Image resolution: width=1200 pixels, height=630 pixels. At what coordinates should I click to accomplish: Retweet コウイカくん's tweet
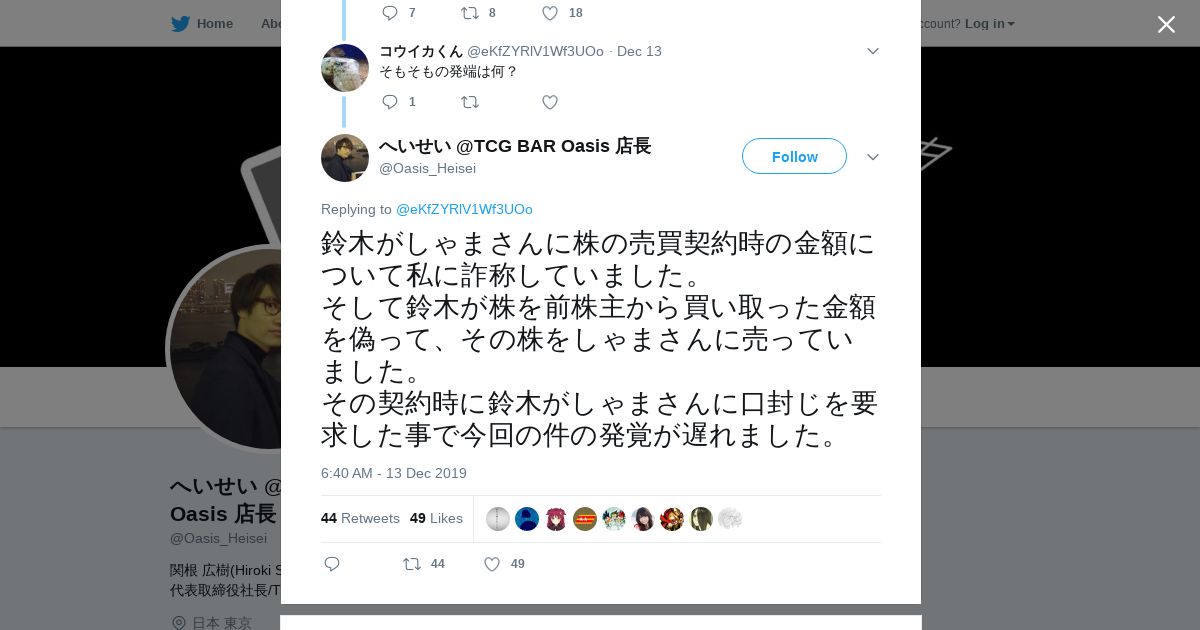click(470, 102)
